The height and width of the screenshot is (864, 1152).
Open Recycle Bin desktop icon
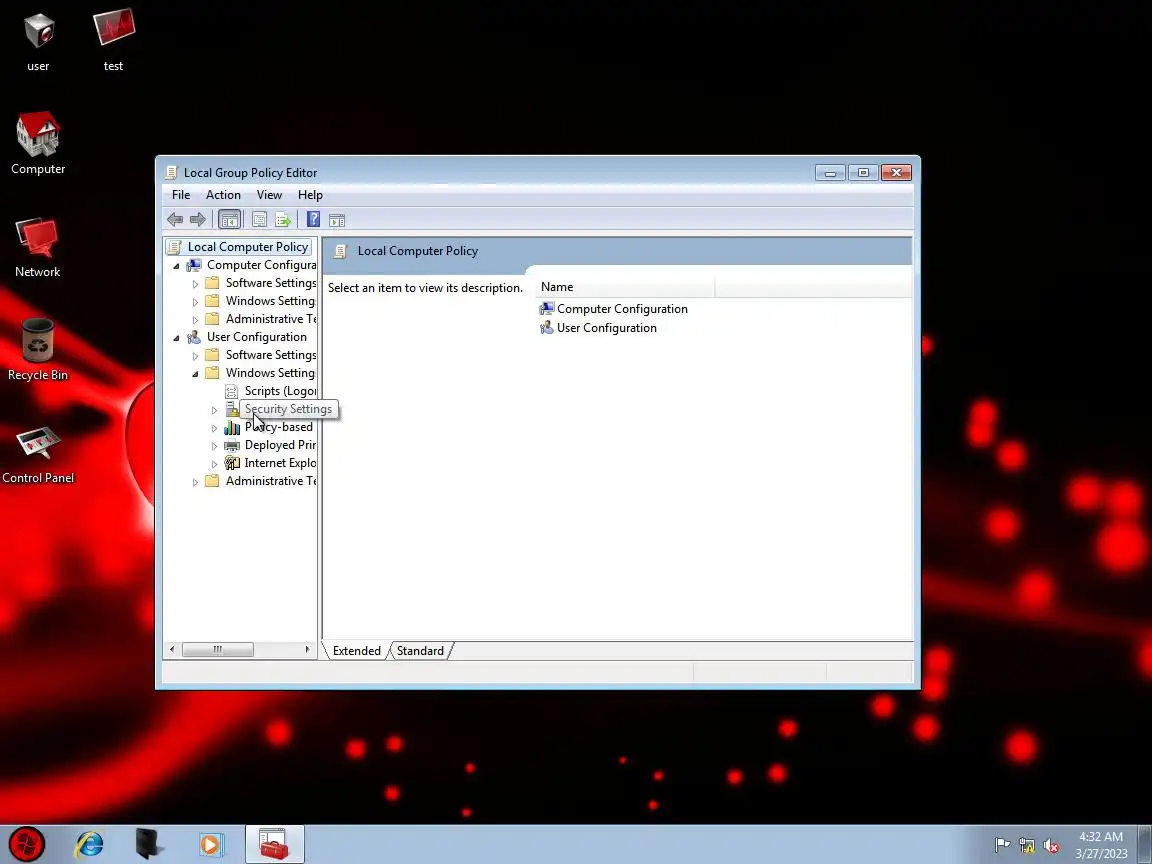38,350
